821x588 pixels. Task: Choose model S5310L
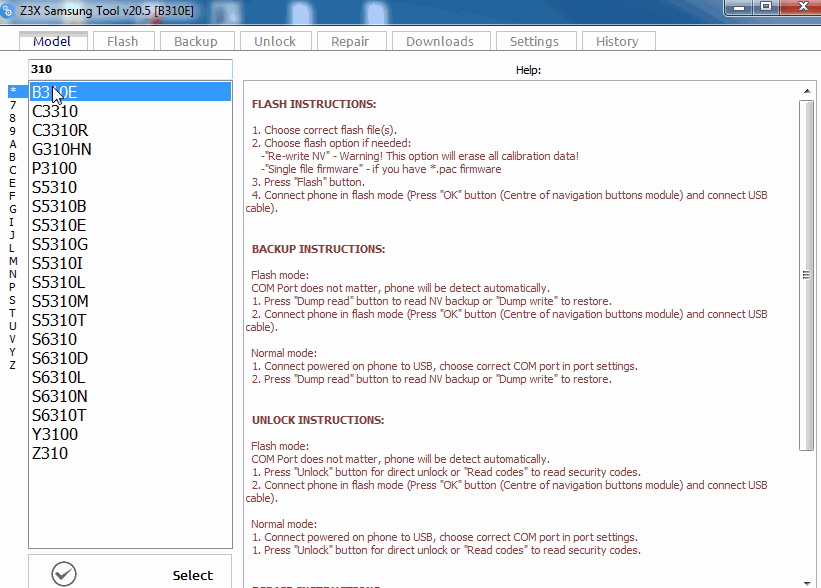(130, 282)
